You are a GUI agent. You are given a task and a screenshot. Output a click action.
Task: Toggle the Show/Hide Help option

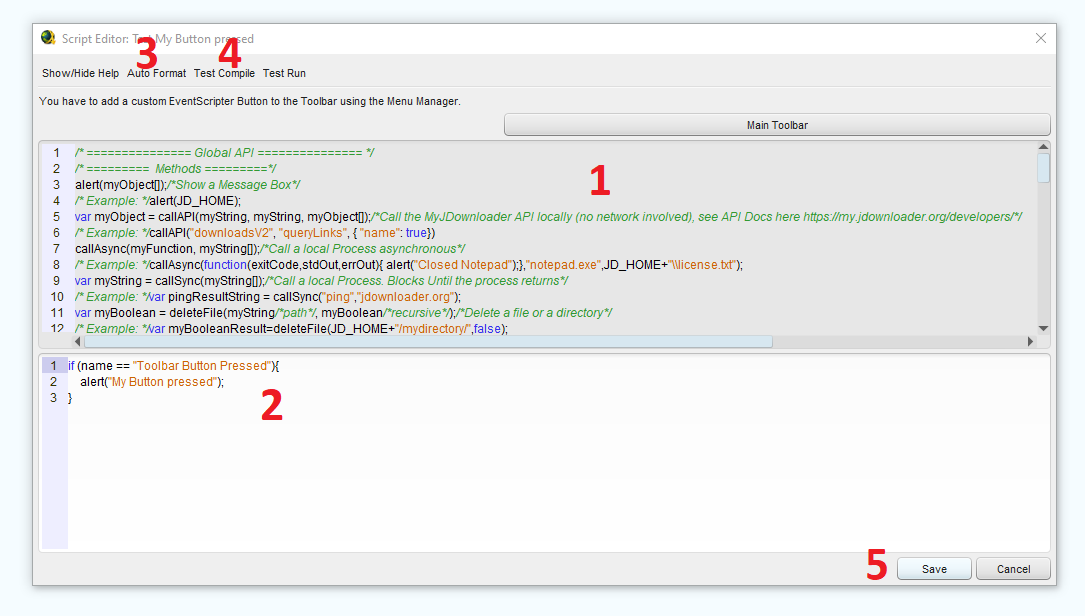tap(80, 73)
